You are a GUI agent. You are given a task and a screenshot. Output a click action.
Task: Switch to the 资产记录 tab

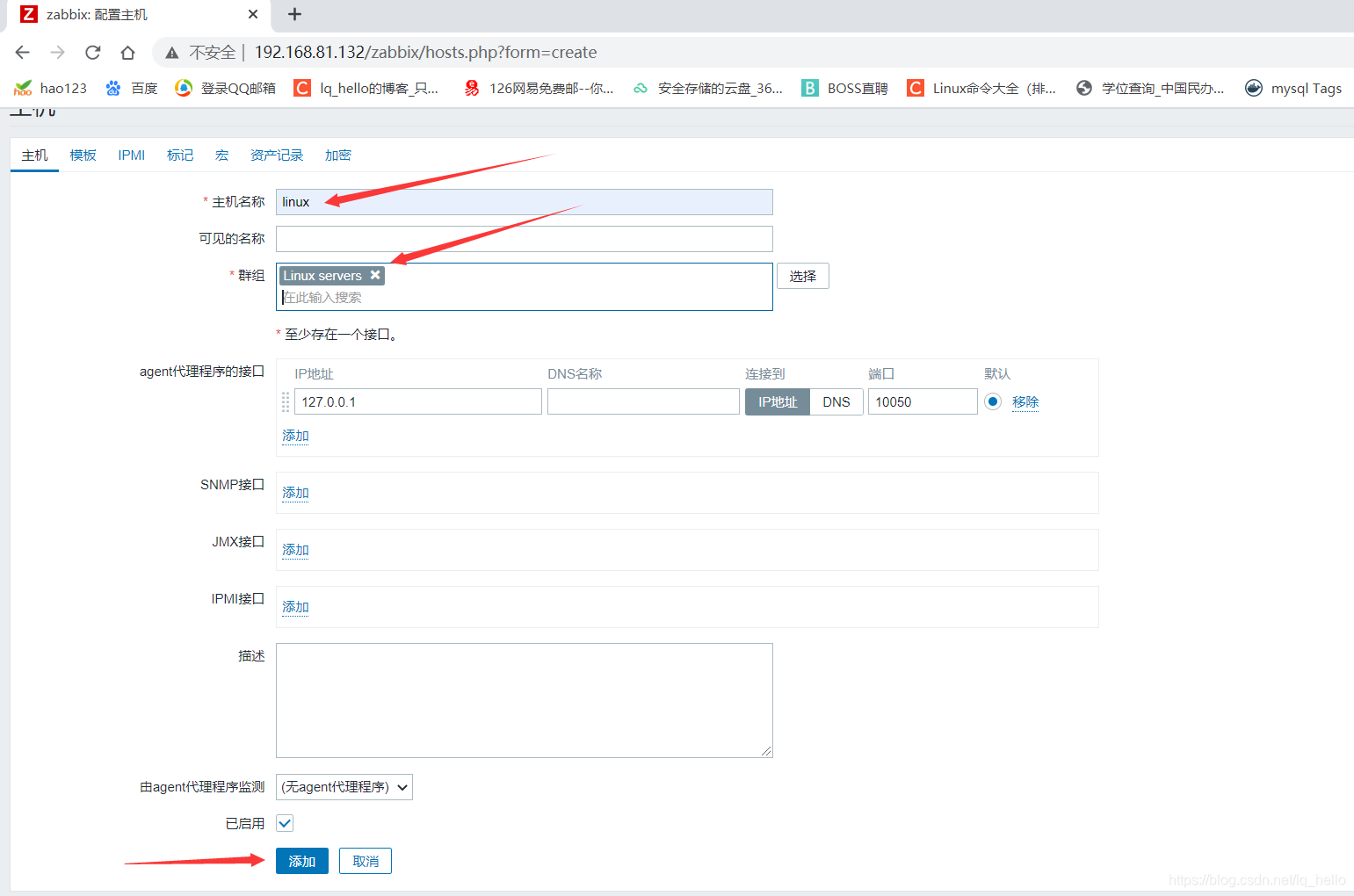277,155
